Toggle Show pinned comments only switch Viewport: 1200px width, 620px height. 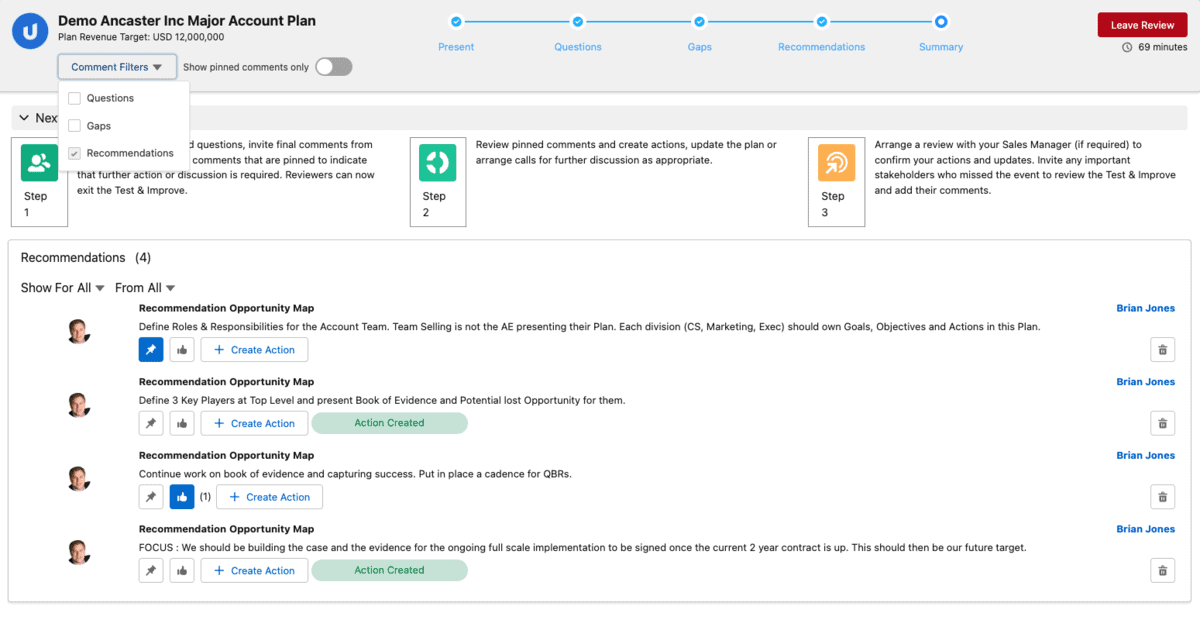click(334, 67)
